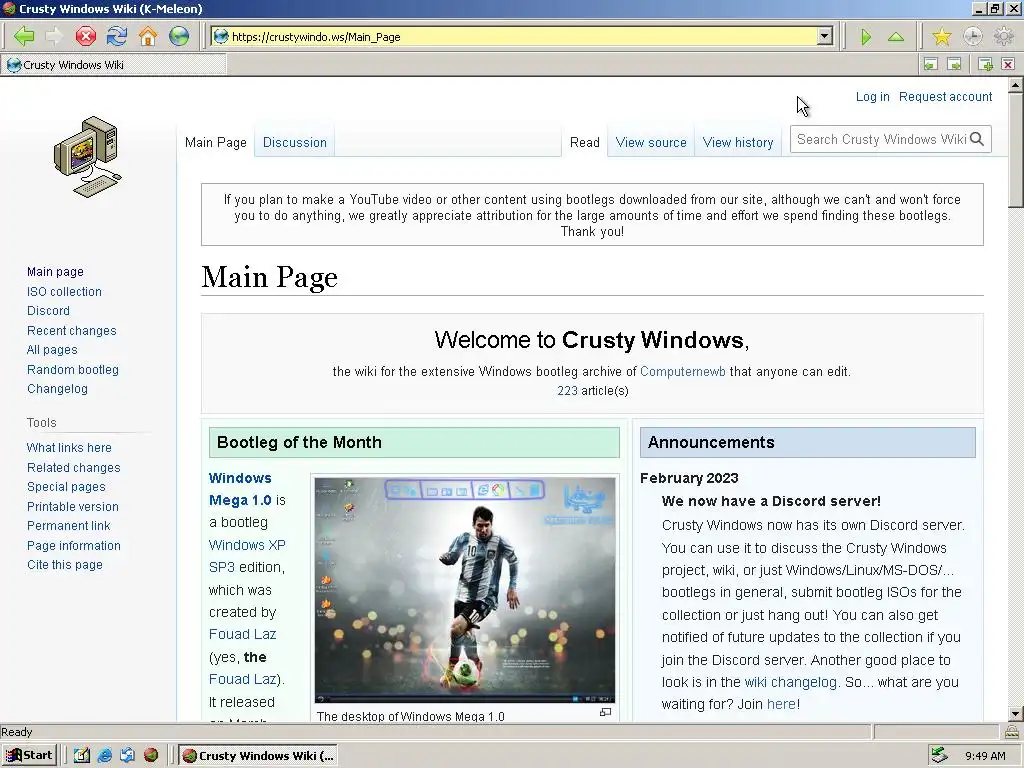Click Cite this page link
1024x768 pixels.
[x=65, y=565]
